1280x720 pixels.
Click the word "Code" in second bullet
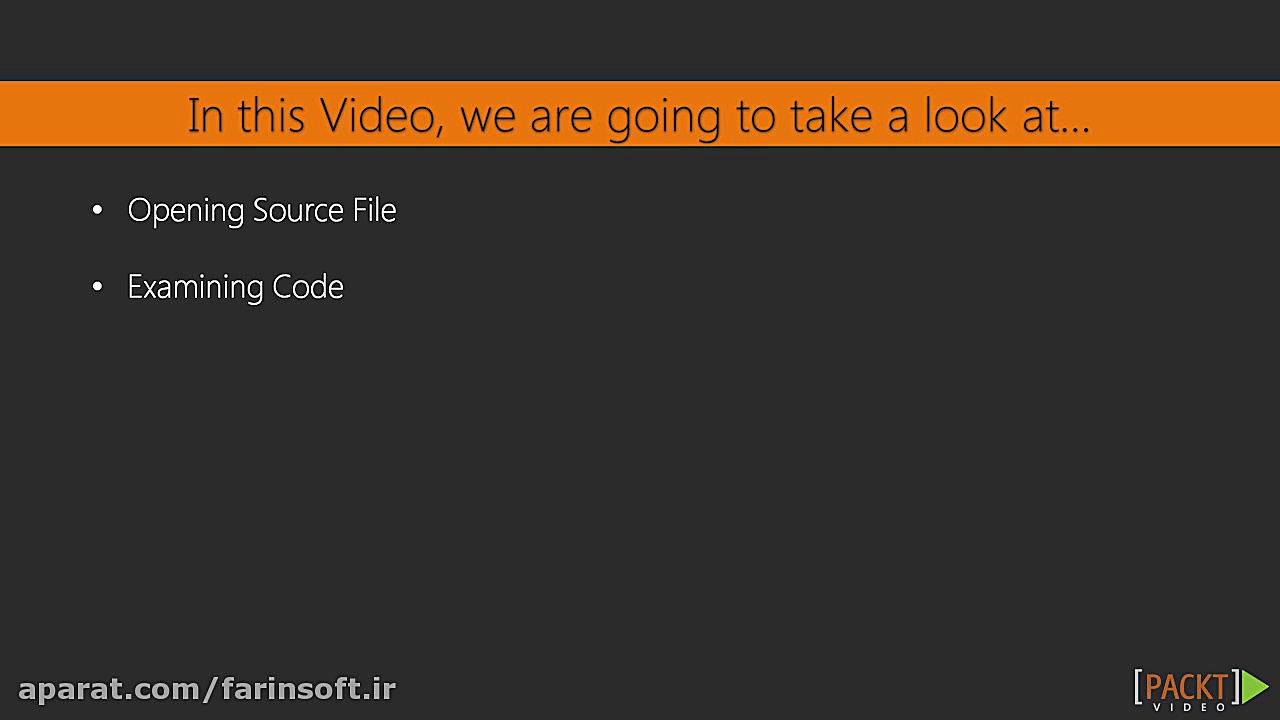pos(308,287)
